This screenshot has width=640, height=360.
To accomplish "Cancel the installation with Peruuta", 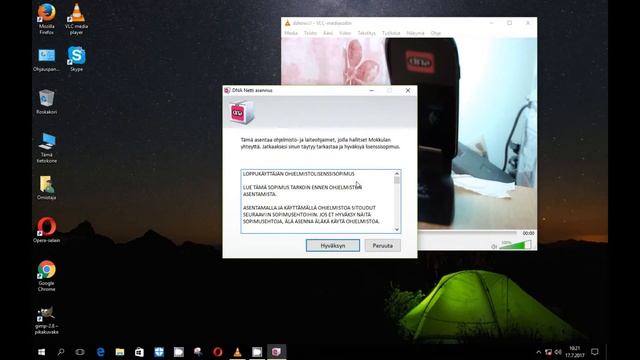I will point(382,246).
